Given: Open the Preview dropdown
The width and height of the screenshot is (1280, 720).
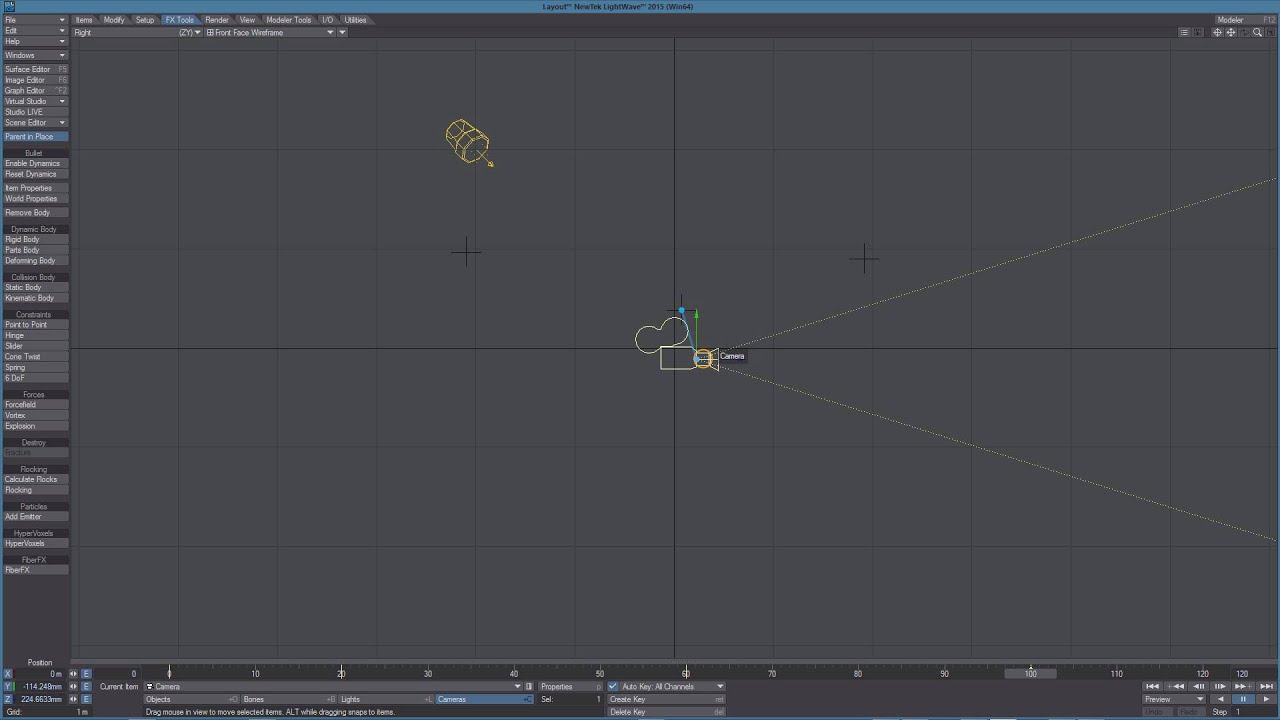Looking at the screenshot, I should 1175,698.
